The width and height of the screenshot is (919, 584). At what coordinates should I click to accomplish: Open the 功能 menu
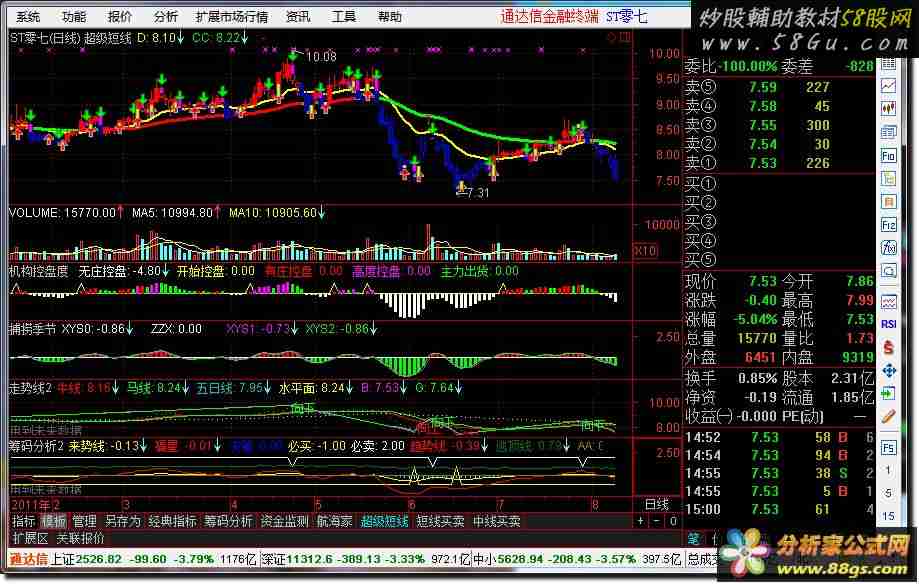tap(74, 16)
